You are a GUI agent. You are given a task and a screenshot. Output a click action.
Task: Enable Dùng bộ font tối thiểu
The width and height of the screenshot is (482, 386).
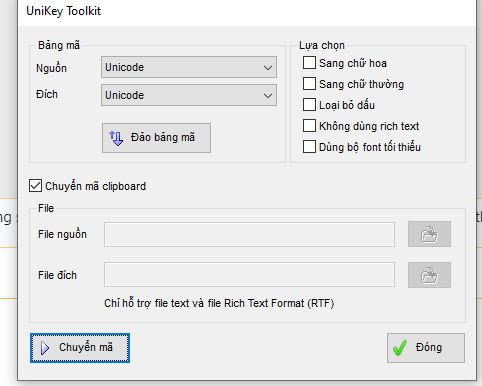[309, 147]
